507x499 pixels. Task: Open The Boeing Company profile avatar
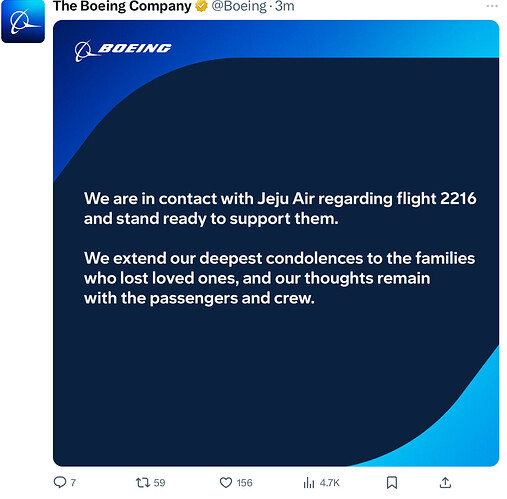point(23,21)
